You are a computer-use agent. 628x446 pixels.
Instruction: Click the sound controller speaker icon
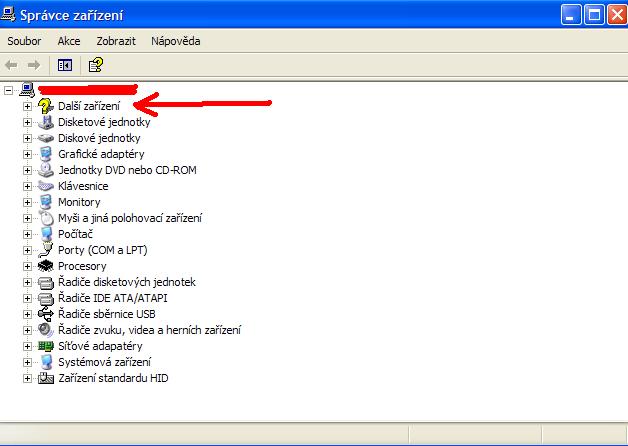(46, 330)
